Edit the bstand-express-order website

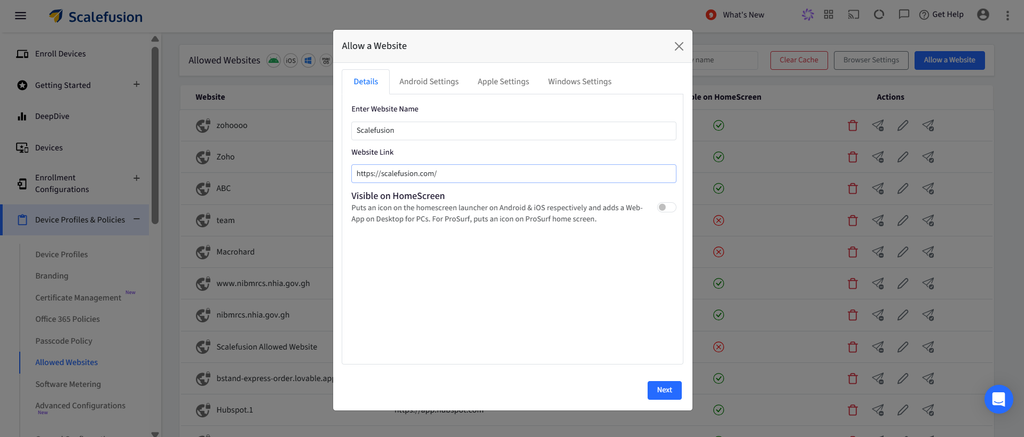tap(903, 378)
